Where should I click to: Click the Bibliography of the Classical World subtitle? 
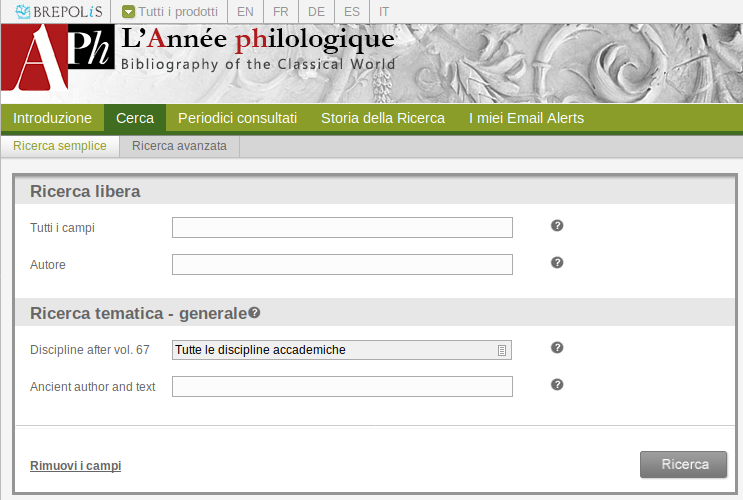pos(258,64)
